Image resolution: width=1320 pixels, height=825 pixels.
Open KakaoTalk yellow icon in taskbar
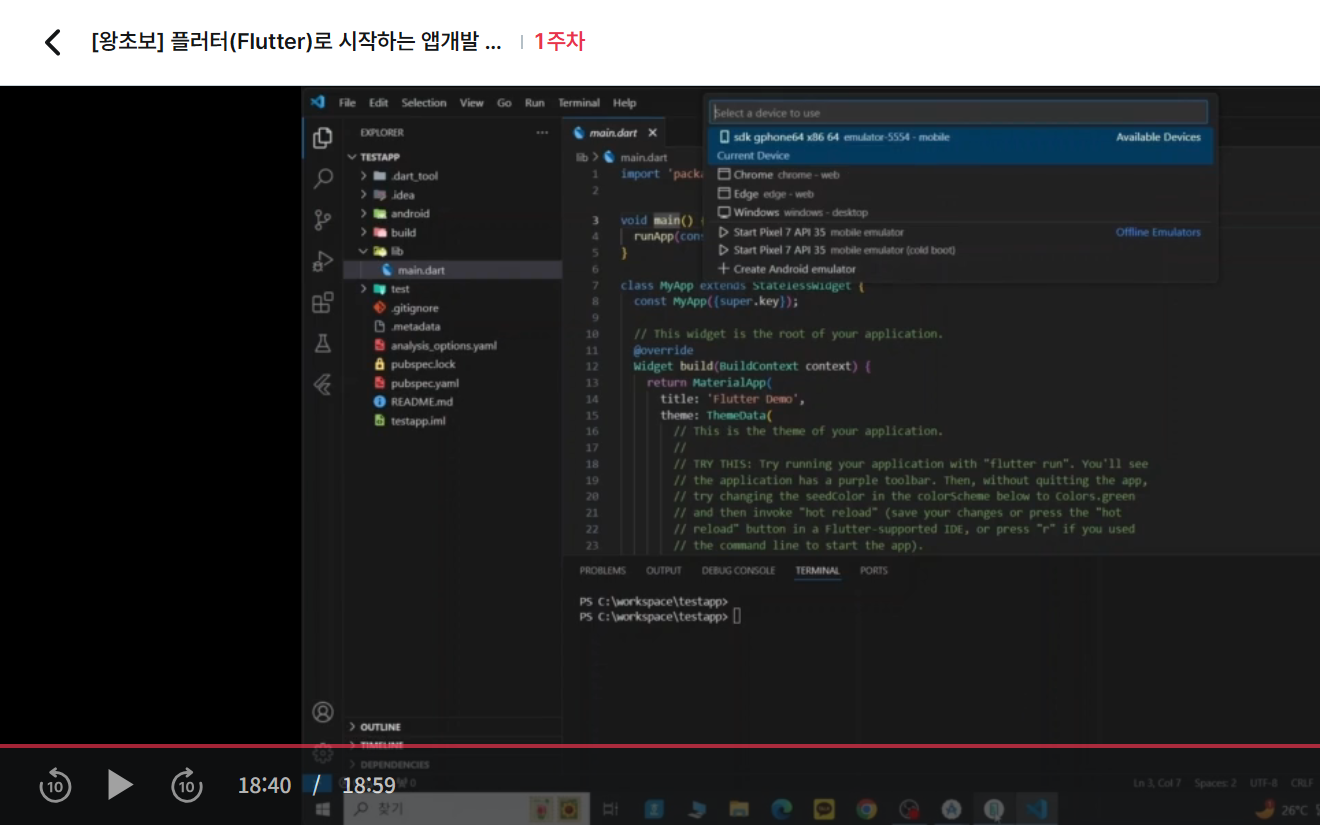tap(824, 808)
